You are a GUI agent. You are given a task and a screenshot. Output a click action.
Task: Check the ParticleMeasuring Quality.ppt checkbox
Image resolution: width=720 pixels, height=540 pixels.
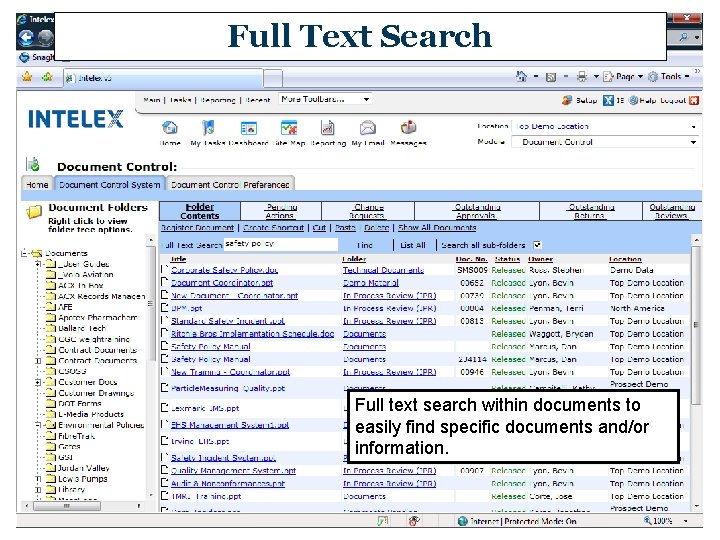(164, 388)
